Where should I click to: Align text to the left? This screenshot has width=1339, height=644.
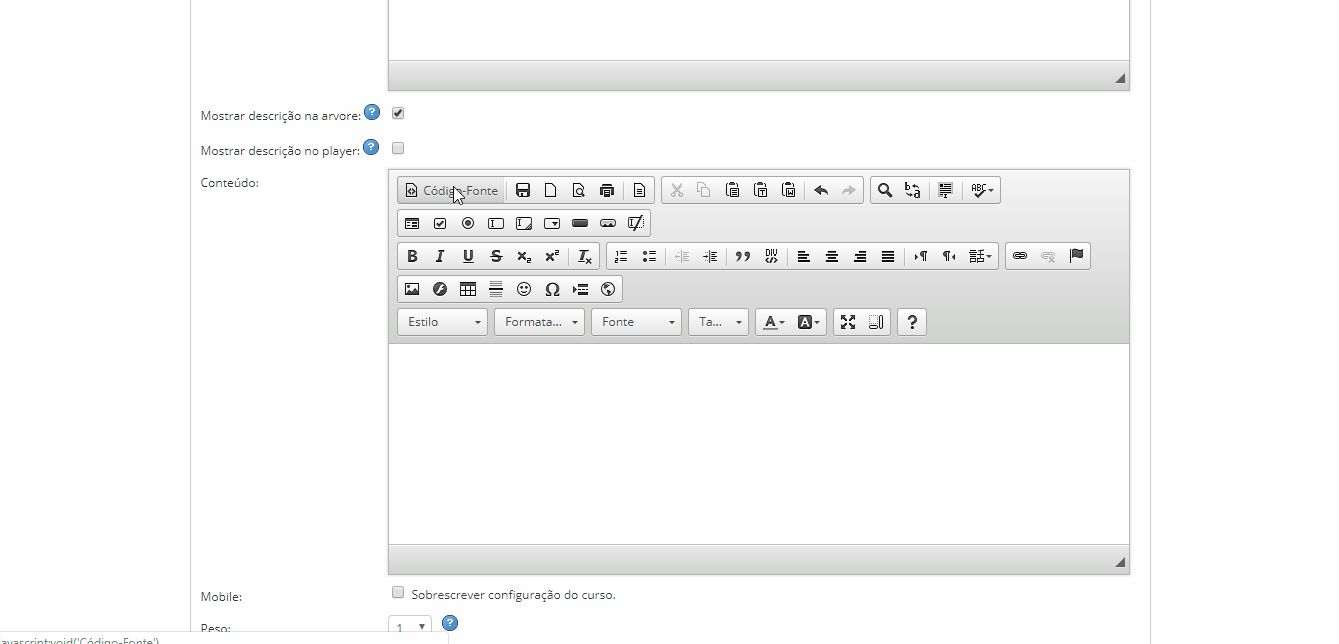tap(804, 256)
